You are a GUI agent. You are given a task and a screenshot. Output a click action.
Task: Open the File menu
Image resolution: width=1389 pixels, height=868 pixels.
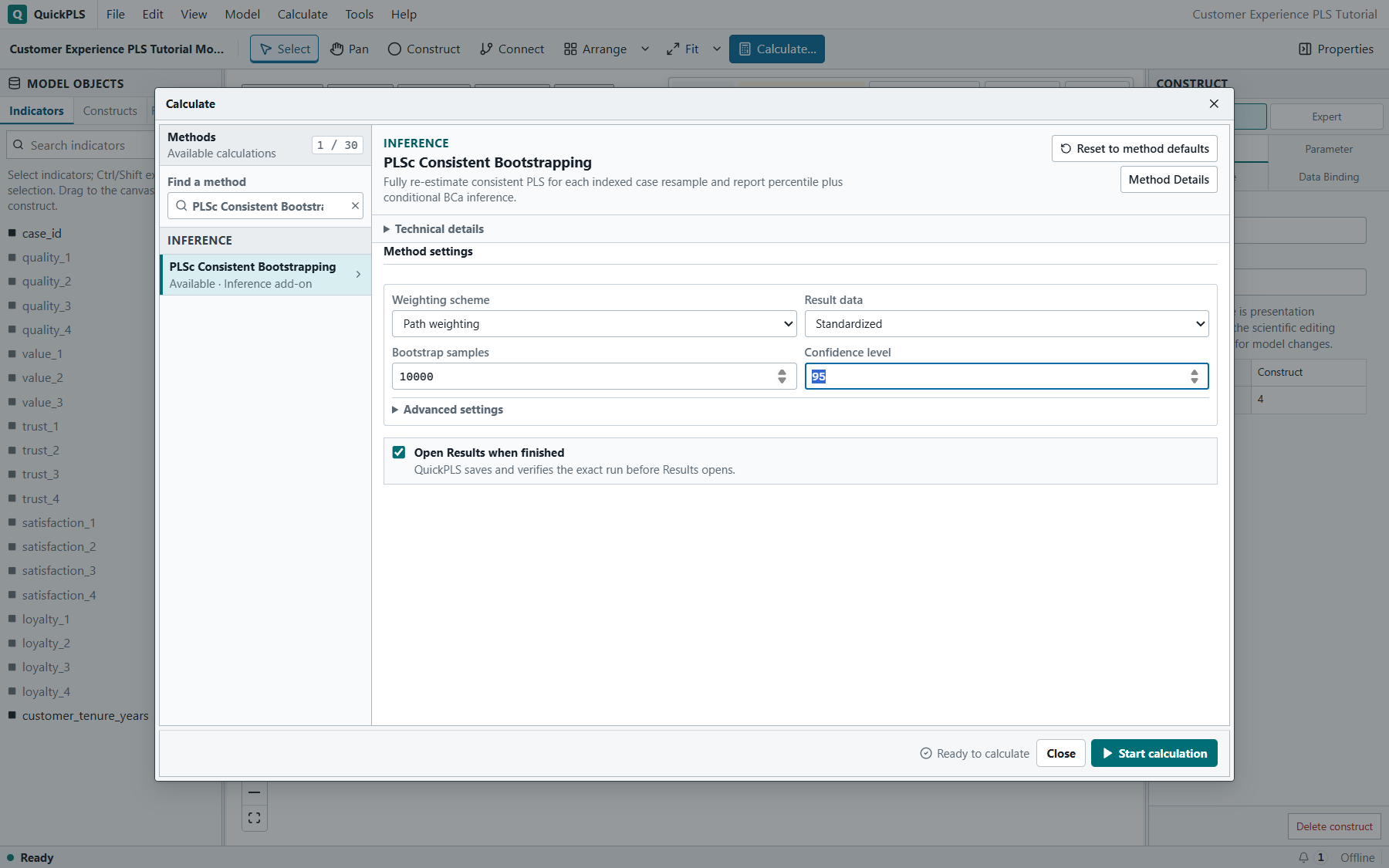click(116, 14)
